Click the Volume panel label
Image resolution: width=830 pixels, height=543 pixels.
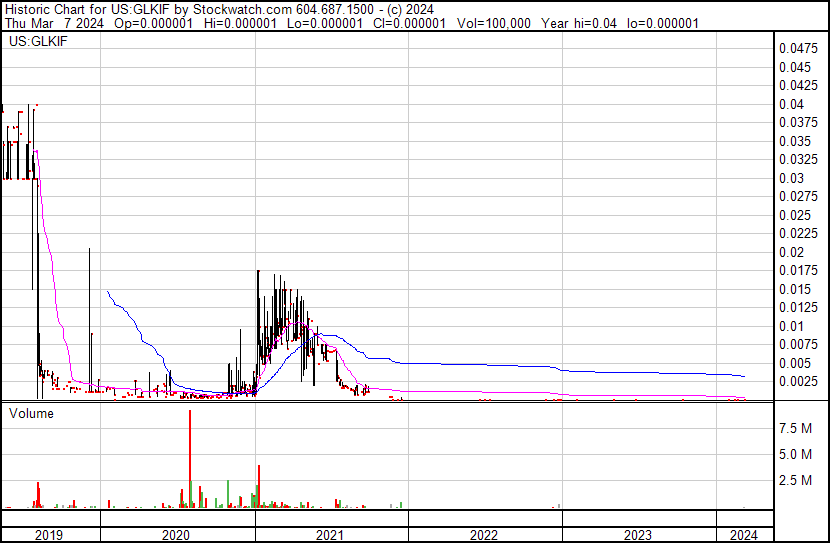(x=30, y=413)
